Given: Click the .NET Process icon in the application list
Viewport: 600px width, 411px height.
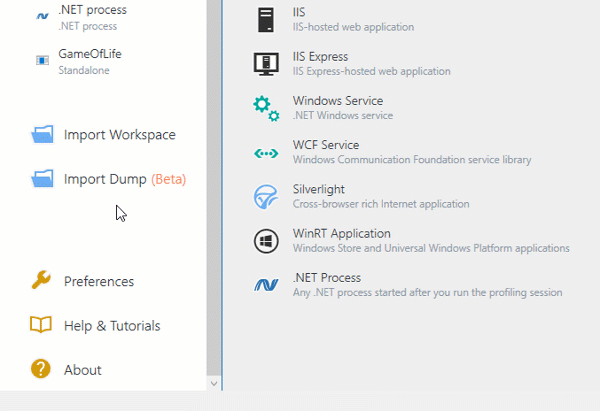Looking at the screenshot, I should [x=266, y=285].
